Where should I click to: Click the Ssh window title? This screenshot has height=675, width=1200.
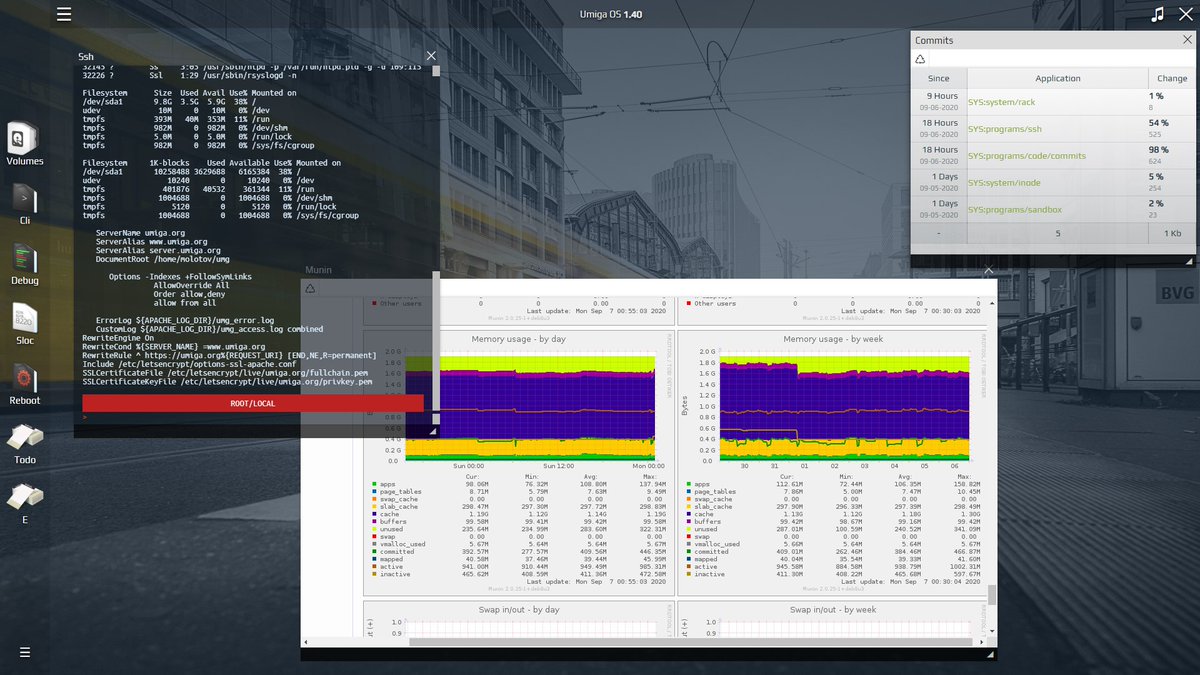[86, 57]
